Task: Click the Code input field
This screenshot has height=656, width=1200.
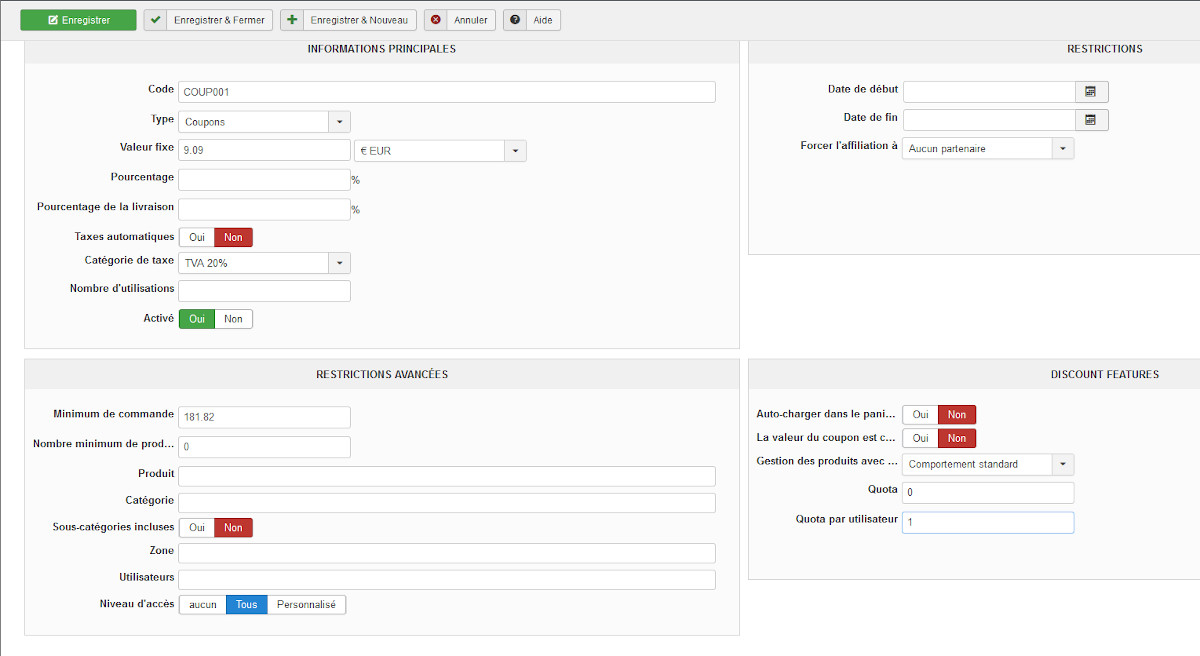Action: coord(447,92)
